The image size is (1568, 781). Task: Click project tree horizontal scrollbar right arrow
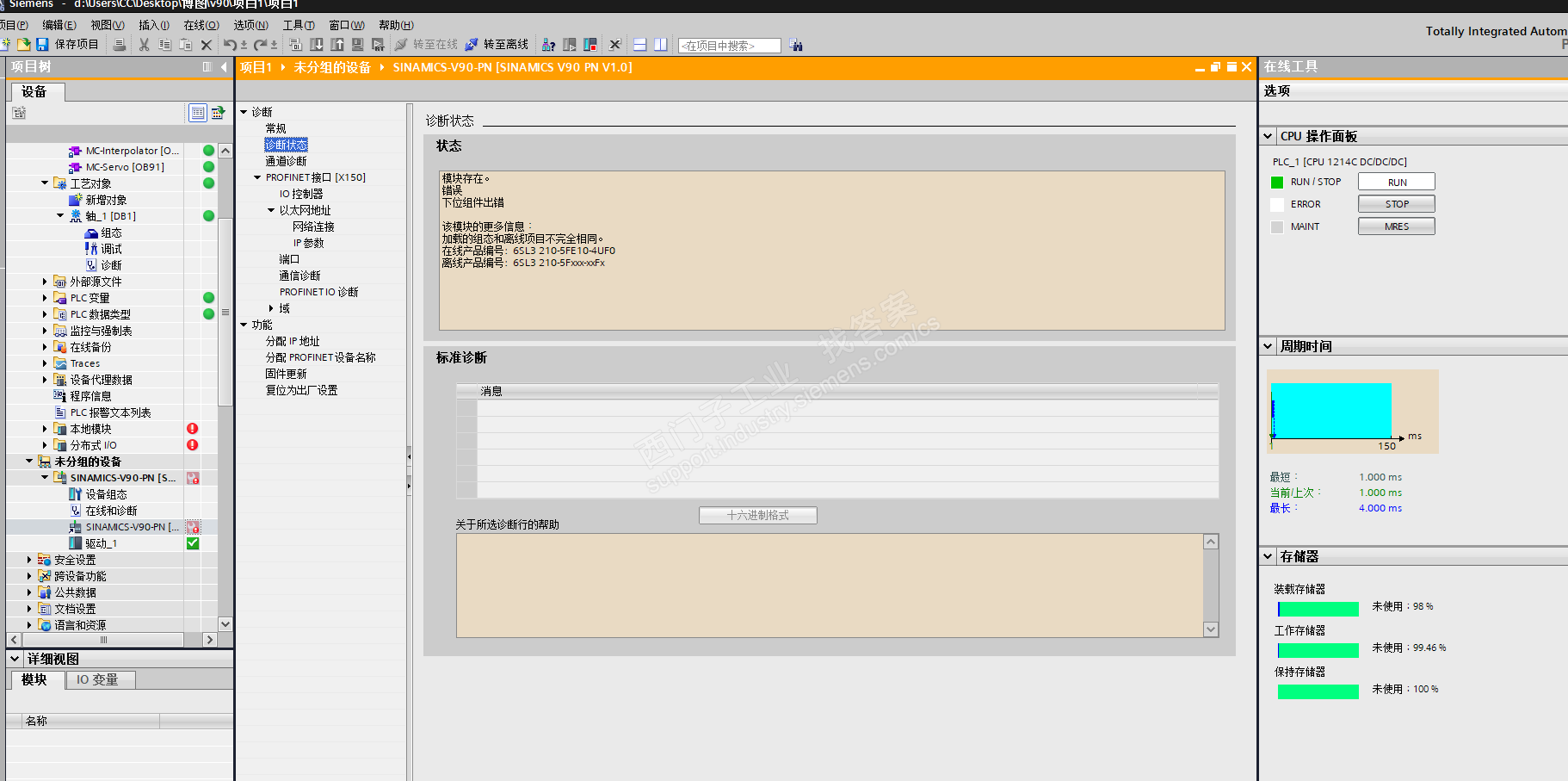coord(209,640)
